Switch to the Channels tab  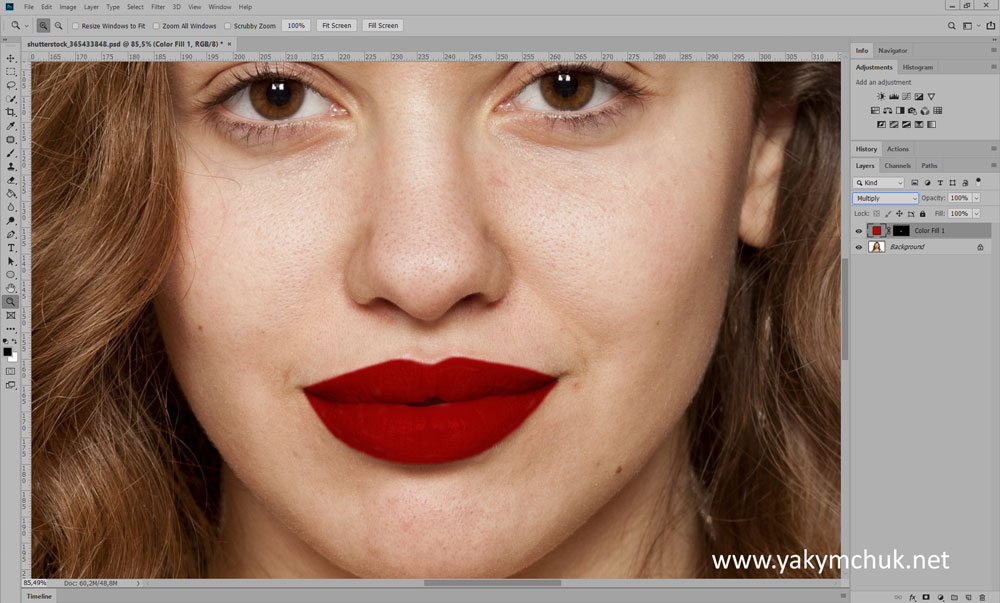click(x=897, y=166)
